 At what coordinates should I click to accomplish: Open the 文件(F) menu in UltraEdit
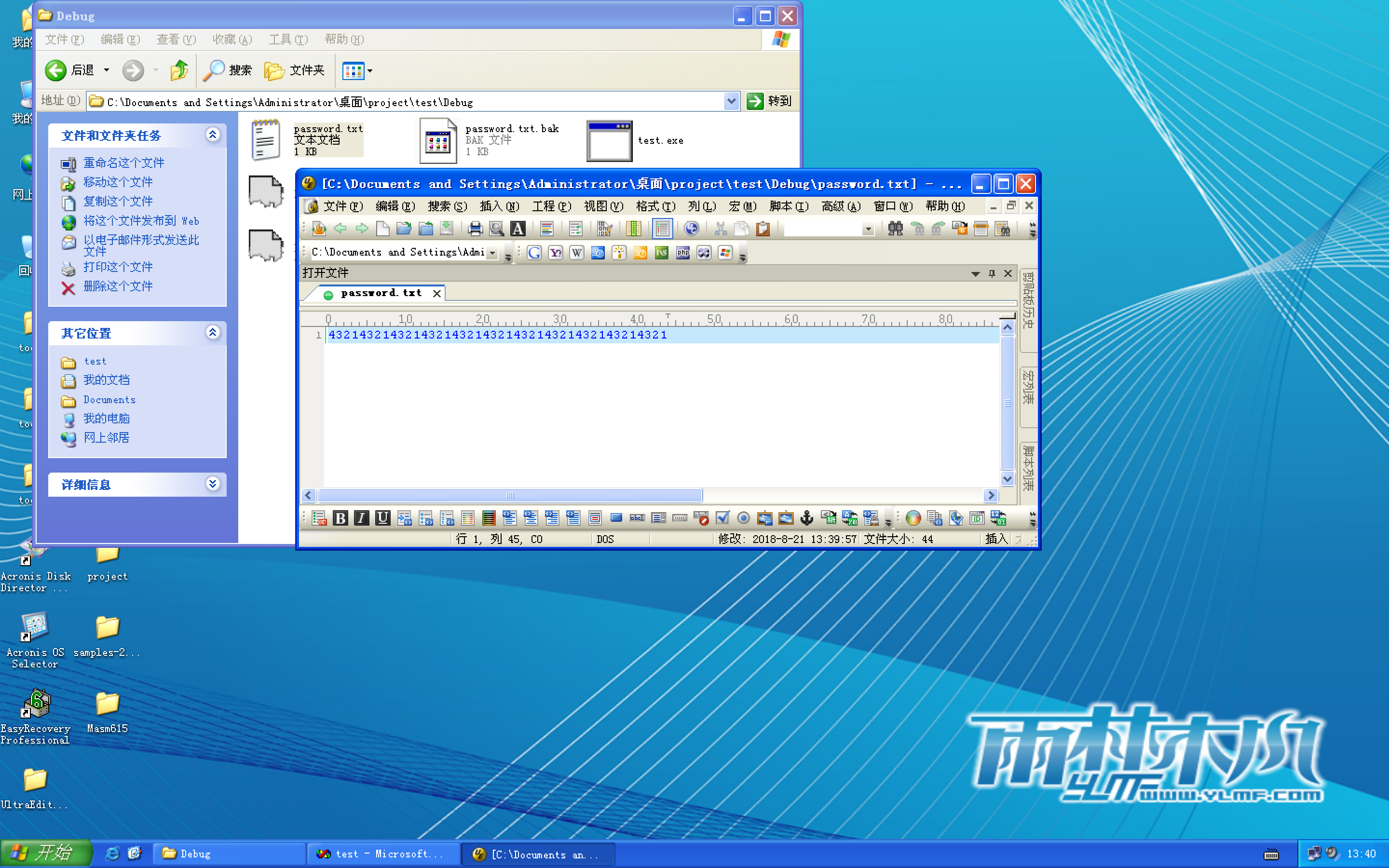[x=342, y=206]
